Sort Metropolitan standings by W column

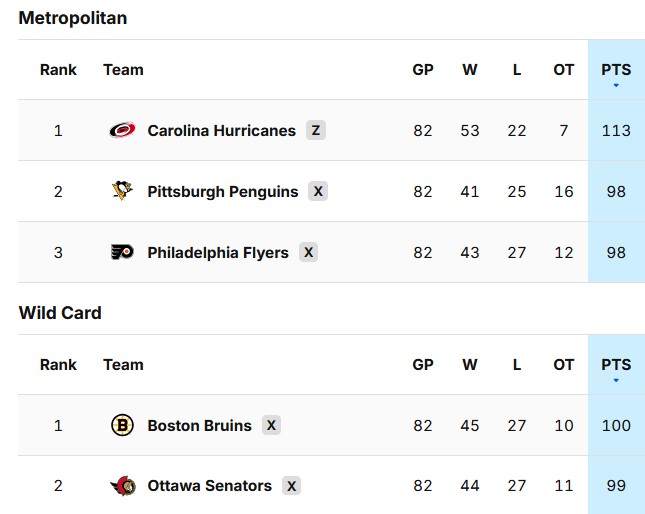coord(470,70)
